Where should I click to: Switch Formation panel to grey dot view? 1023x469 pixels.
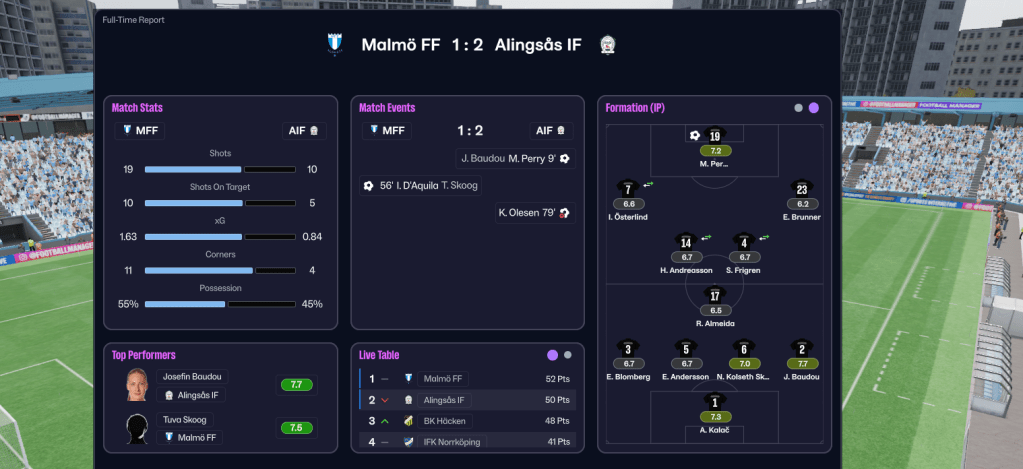tap(798, 108)
